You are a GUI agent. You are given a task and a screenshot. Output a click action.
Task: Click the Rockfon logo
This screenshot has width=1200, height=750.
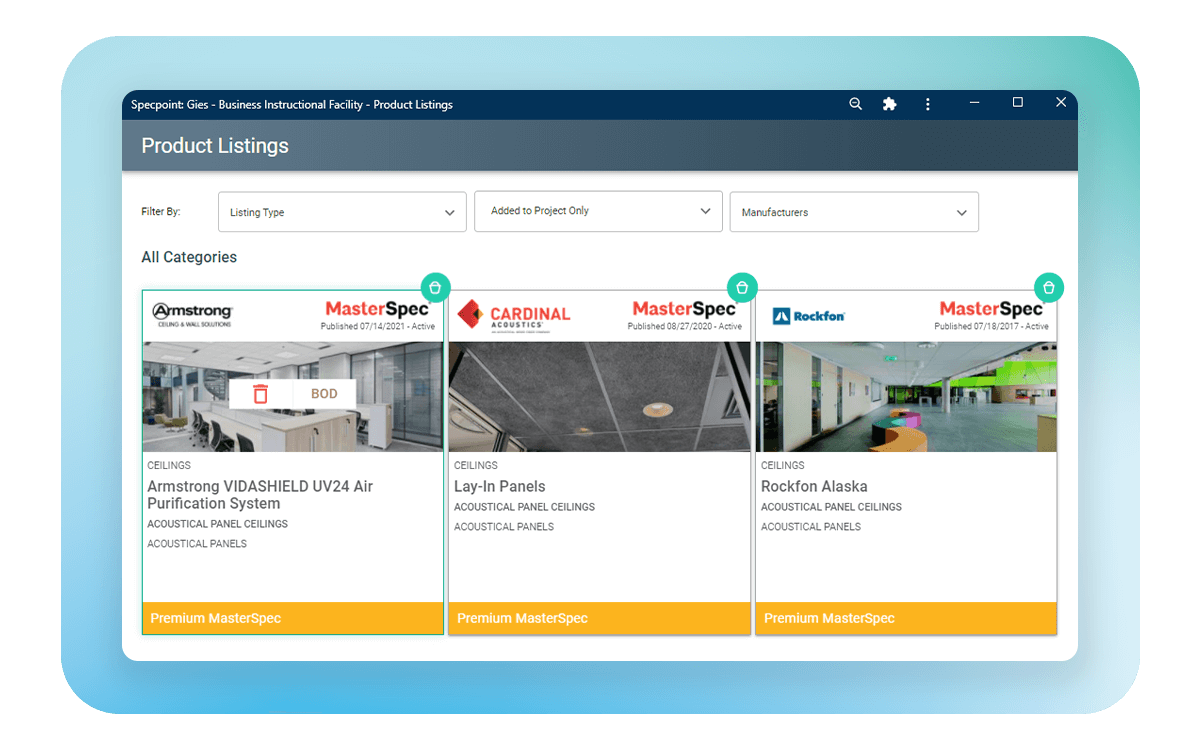[809, 316]
